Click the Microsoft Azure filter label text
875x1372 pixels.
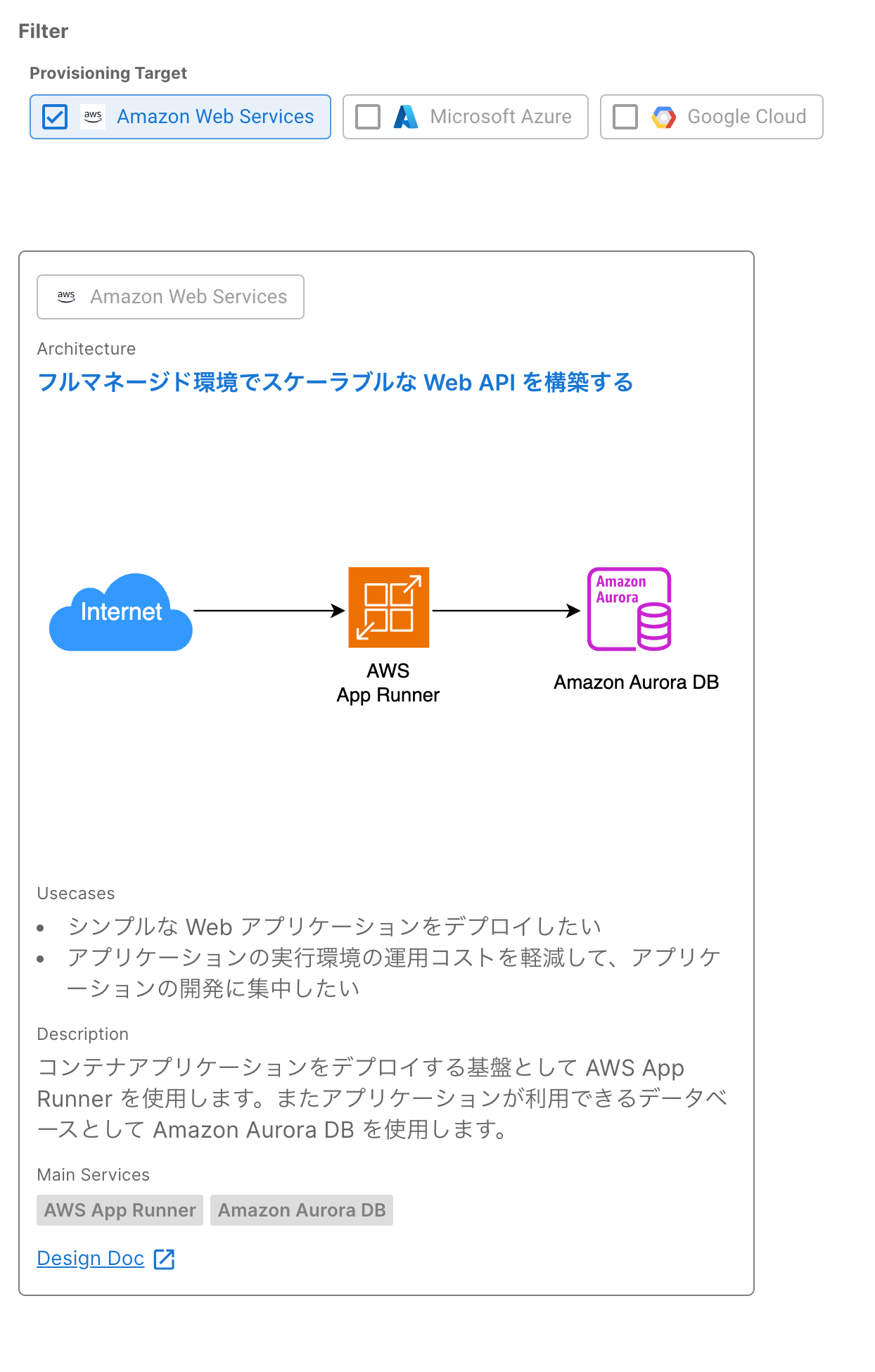tap(501, 117)
